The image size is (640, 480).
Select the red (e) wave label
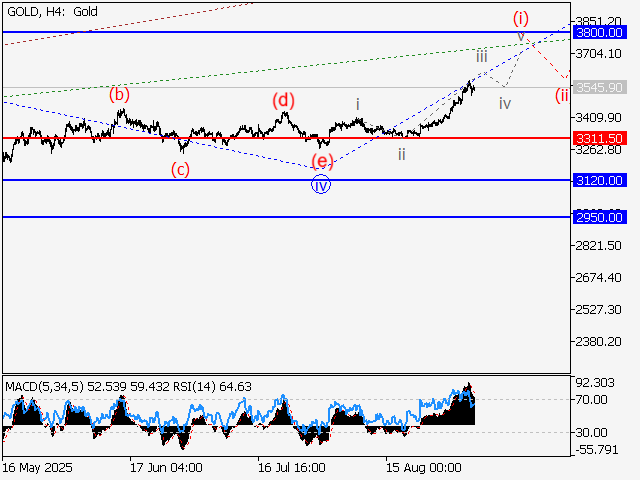click(320, 160)
